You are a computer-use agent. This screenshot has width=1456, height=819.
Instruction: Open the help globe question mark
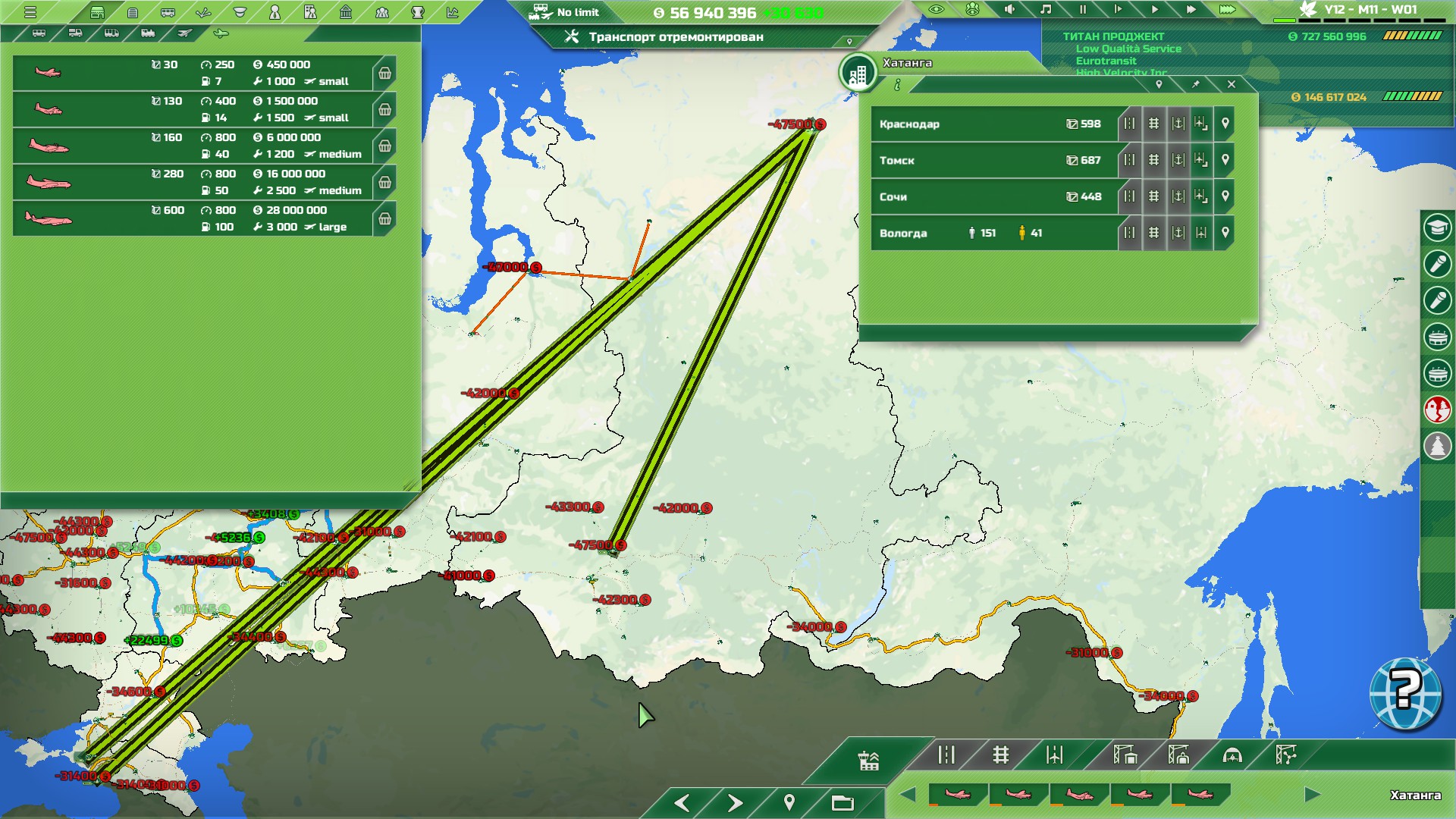1404,694
